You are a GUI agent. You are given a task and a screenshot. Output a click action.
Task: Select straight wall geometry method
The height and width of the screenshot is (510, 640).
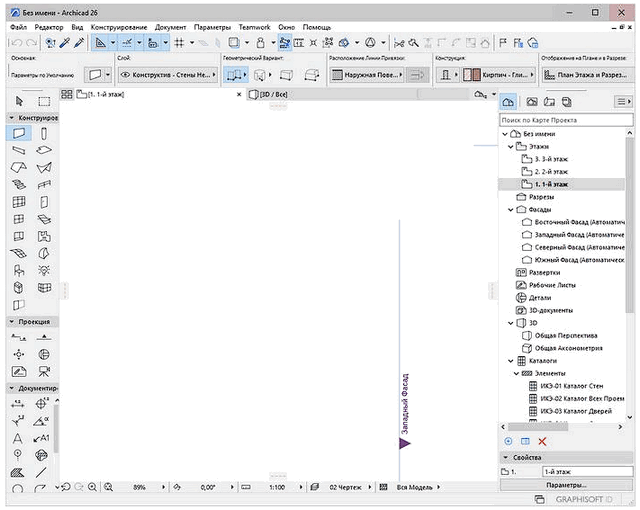(234, 75)
